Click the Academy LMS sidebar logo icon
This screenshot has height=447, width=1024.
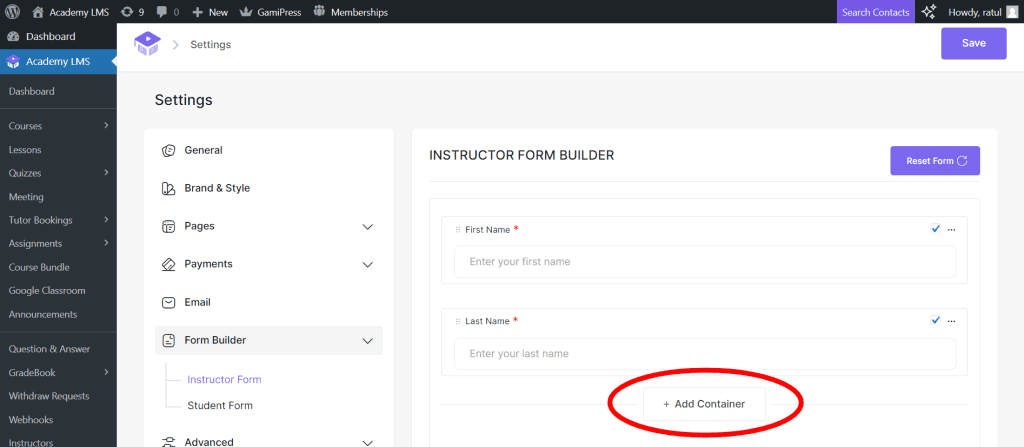pyautogui.click(x=12, y=62)
